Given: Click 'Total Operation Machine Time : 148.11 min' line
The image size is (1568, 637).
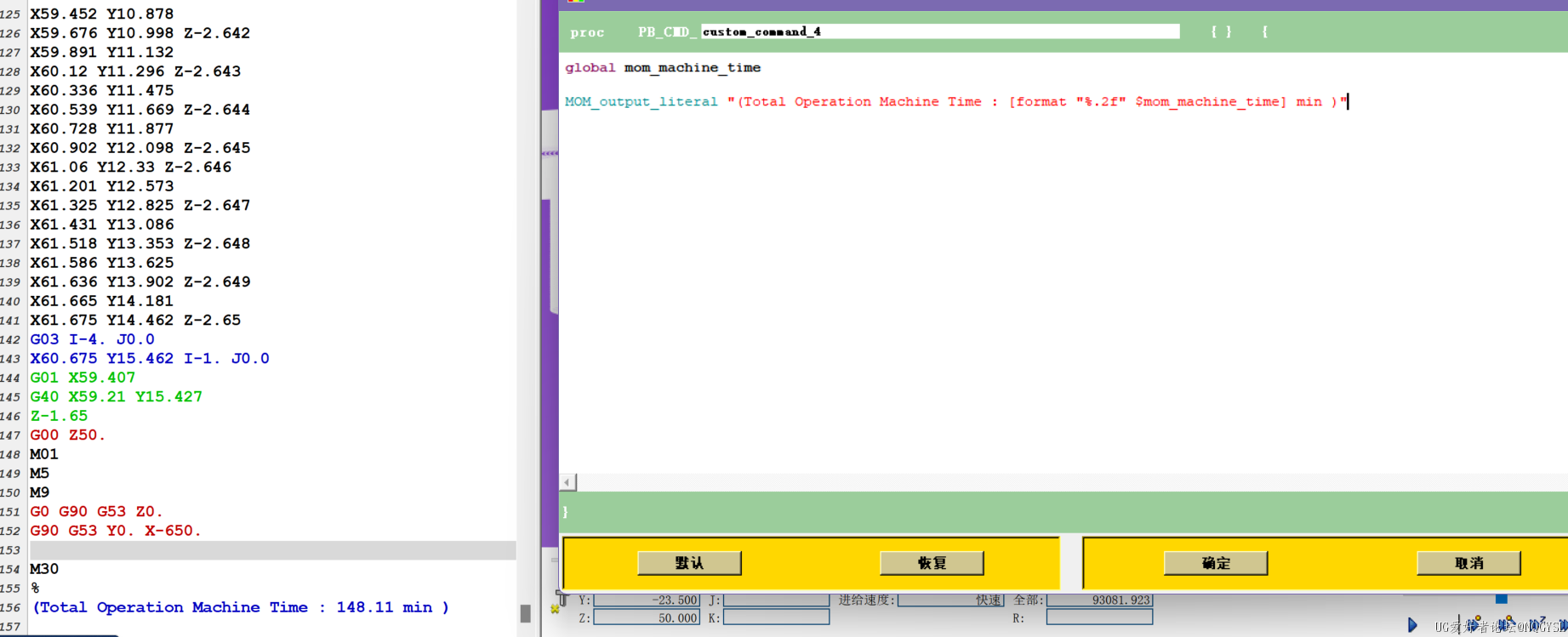Looking at the screenshot, I should (241, 607).
